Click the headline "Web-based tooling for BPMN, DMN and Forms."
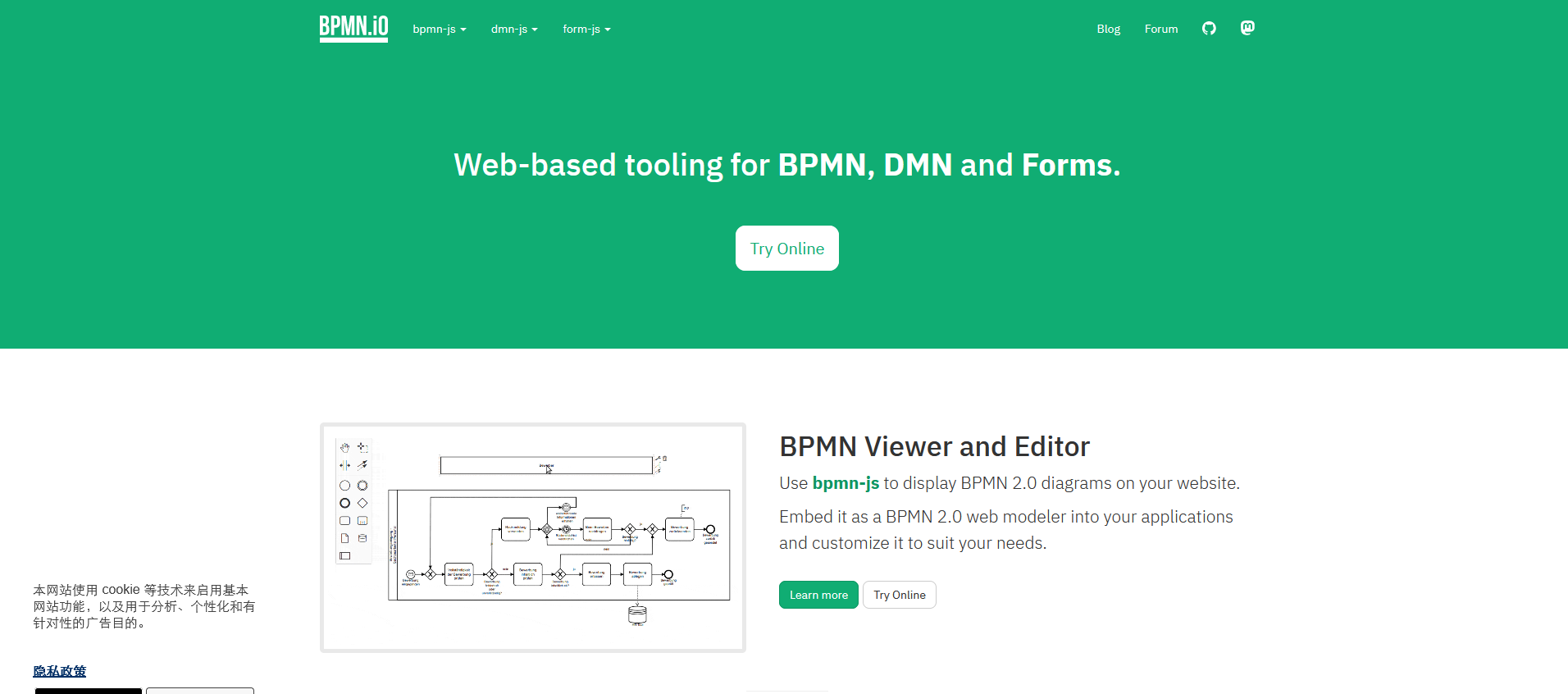Image resolution: width=1568 pixels, height=694 pixels. pos(787,165)
